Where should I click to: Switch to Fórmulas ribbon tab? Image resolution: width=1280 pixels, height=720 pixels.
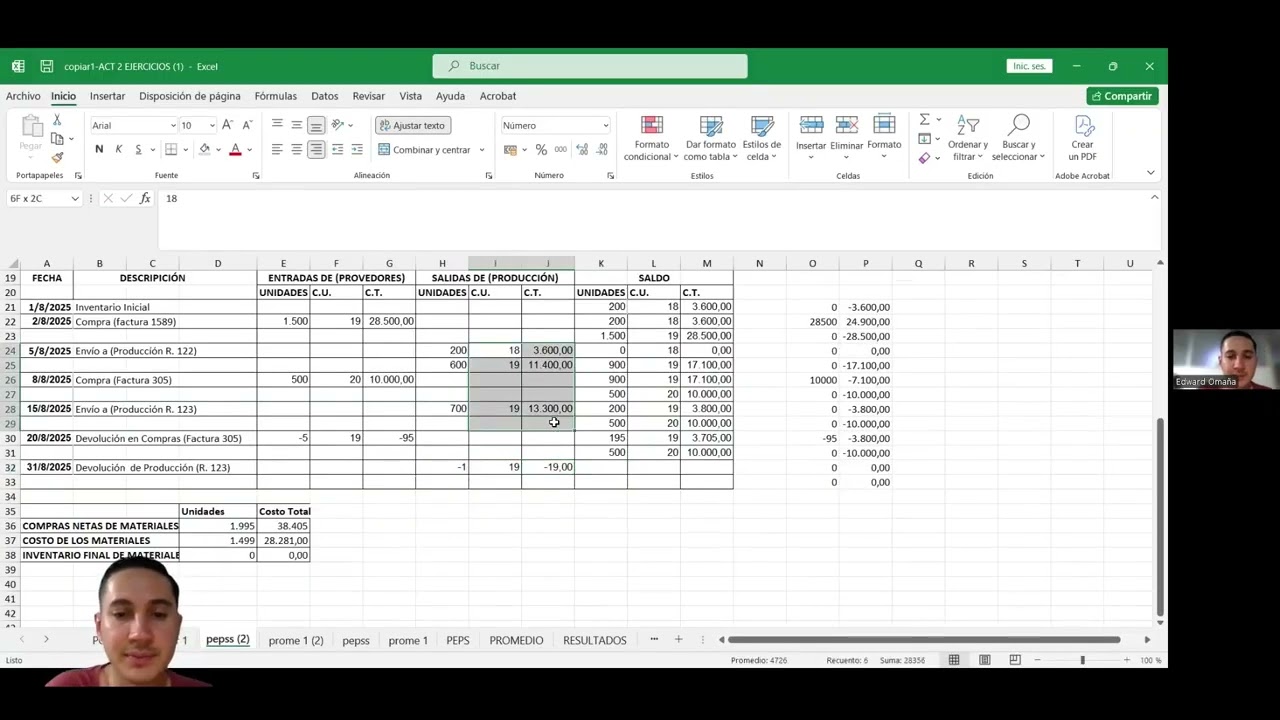[275, 96]
